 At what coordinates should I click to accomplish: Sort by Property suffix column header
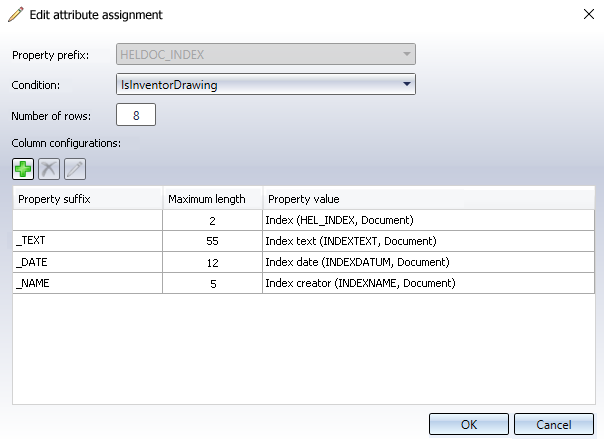click(87, 199)
